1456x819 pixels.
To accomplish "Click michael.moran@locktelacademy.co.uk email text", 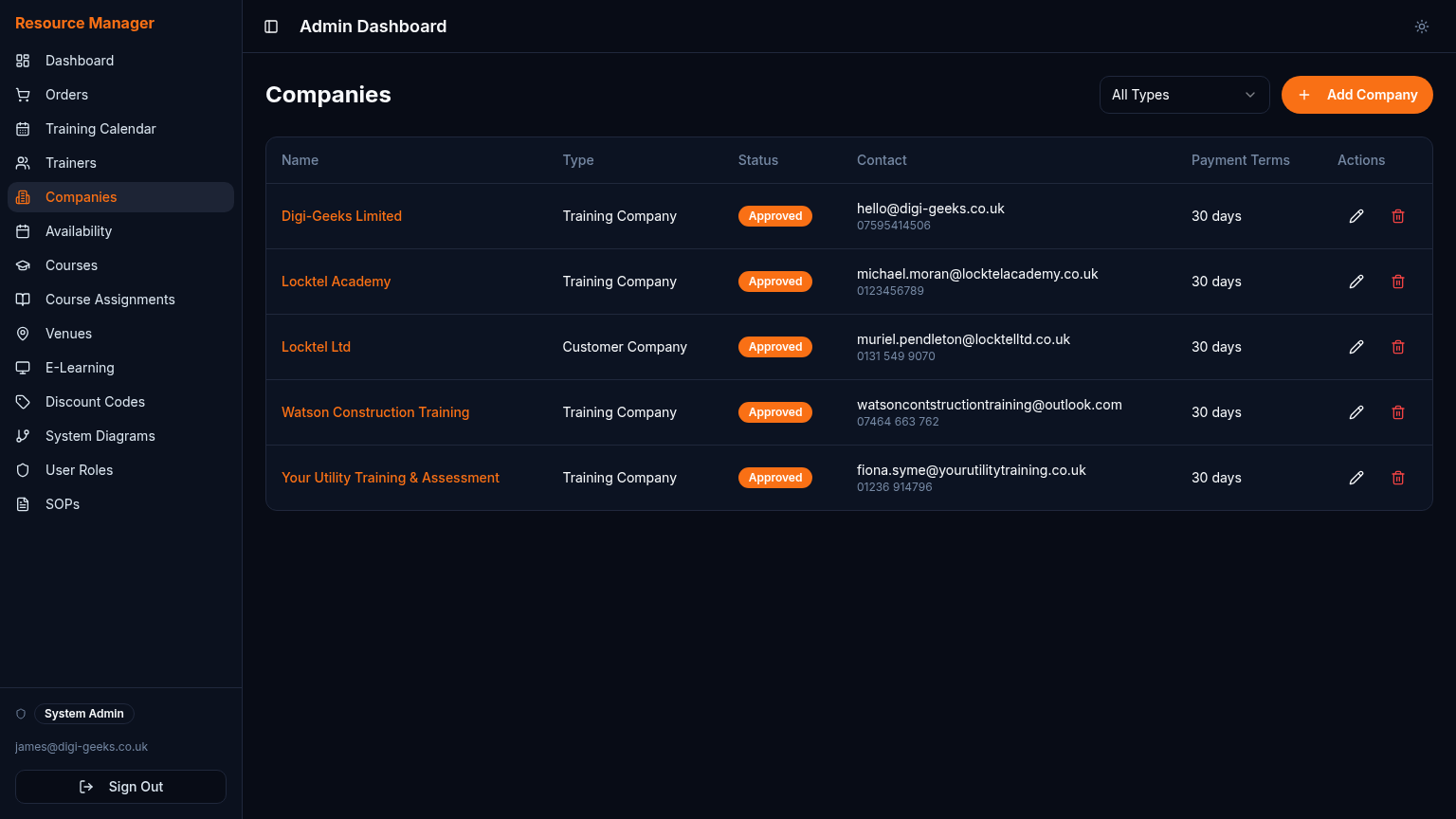I will 977,274.
